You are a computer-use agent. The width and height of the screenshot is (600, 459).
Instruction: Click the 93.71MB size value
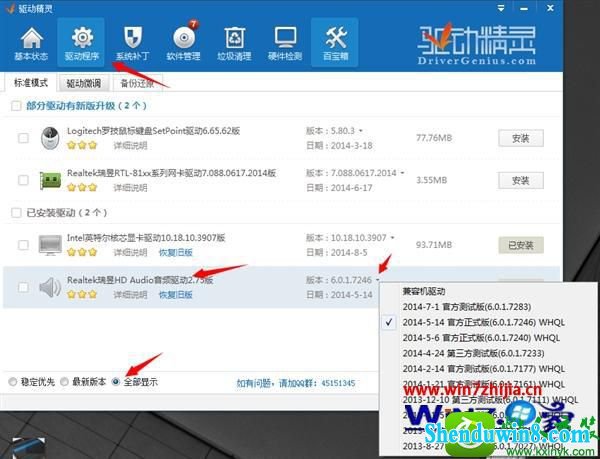pyautogui.click(x=434, y=245)
